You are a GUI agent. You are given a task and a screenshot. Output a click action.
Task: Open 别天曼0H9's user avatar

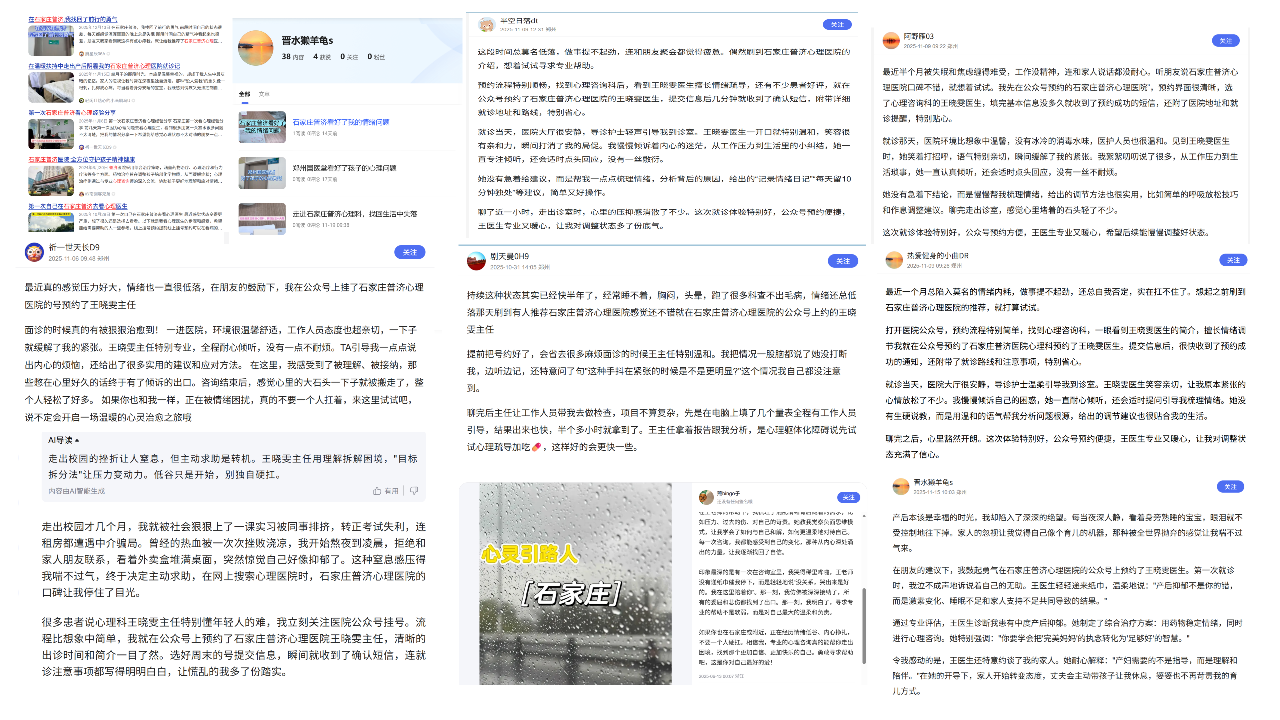[476, 261]
